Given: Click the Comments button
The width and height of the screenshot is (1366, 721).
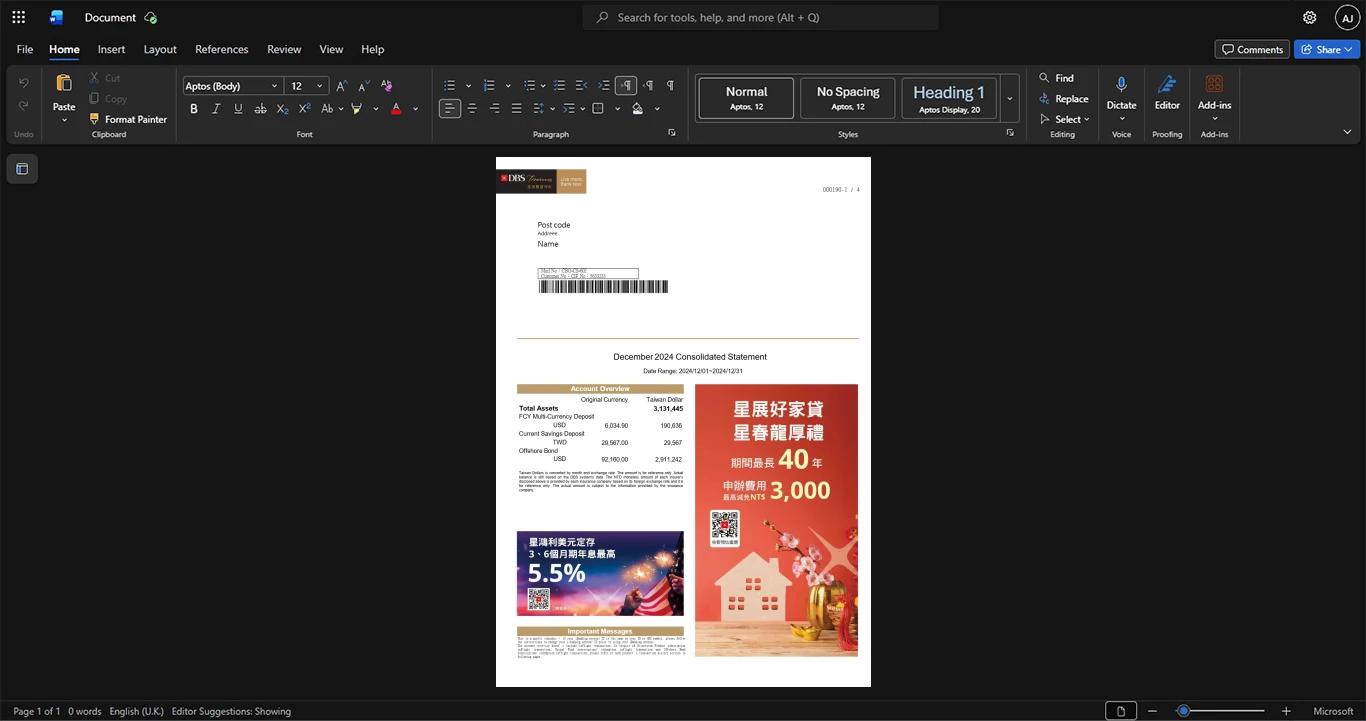Looking at the screenshot, I should click(1252, 49).
